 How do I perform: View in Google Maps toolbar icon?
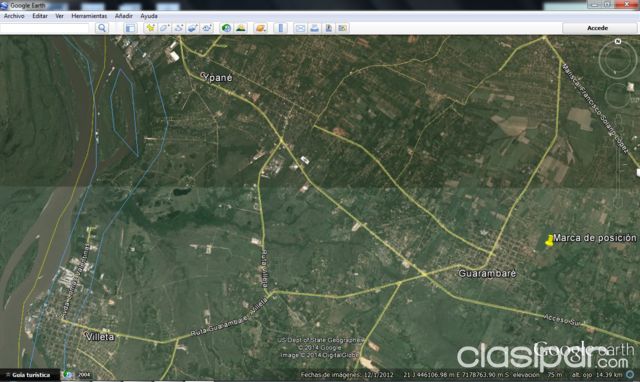(x=342, y=28)
